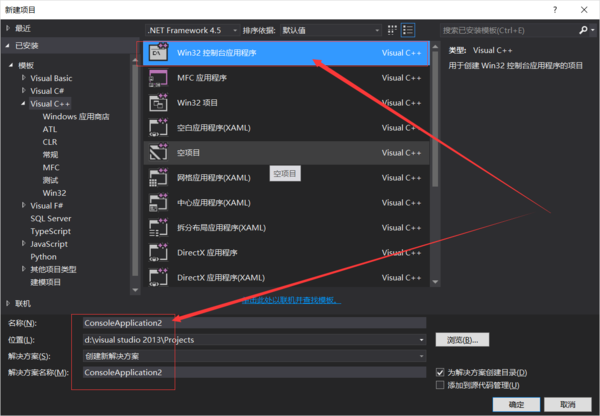The width and height of the screenshot is (600, 416).
Task: Expand the Visual F# tree node
Action: tap(24, 206)
